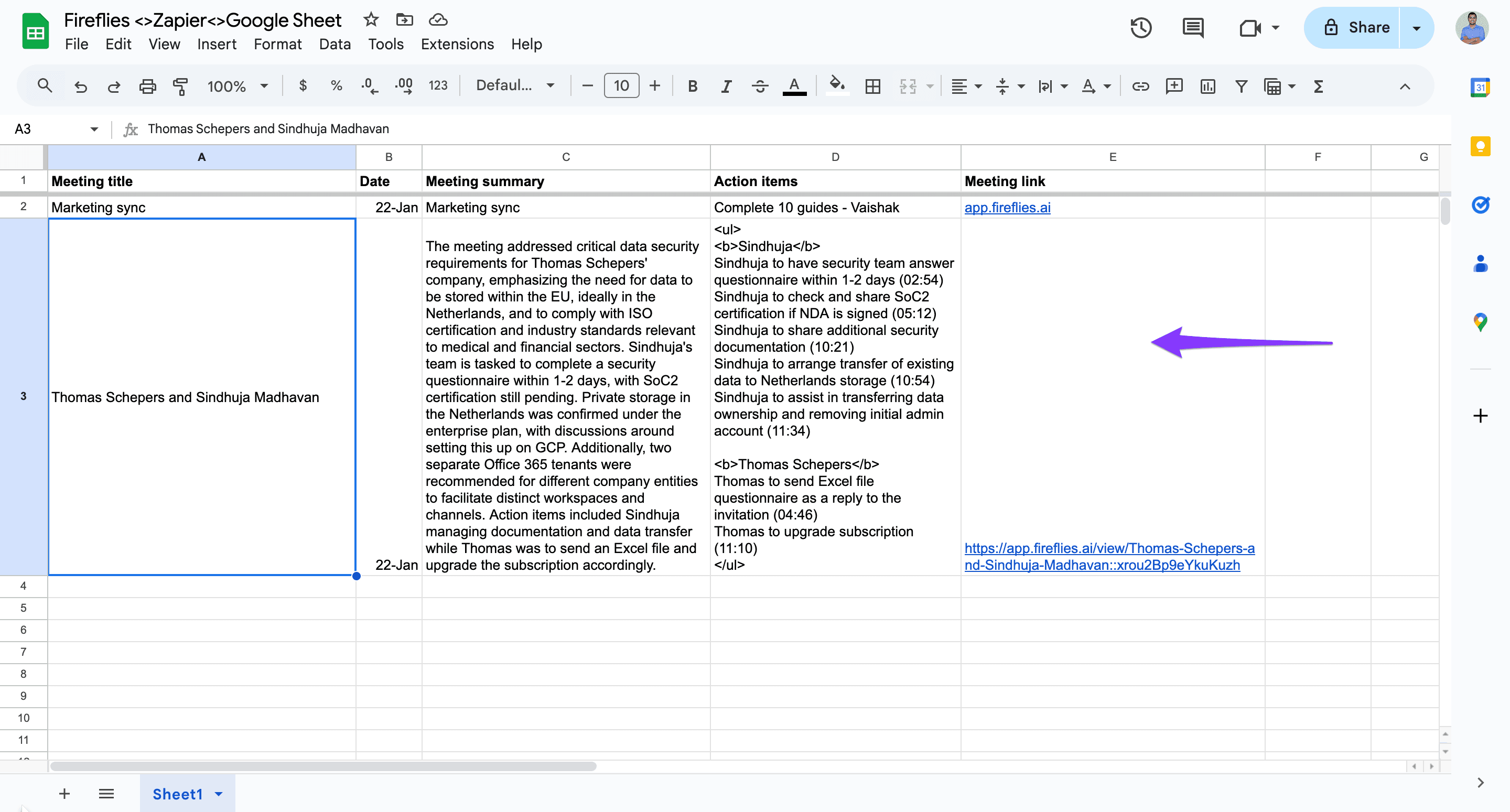Open the Share options dropdown arrow
1510x812 pixels.
tap(1416, 28)
